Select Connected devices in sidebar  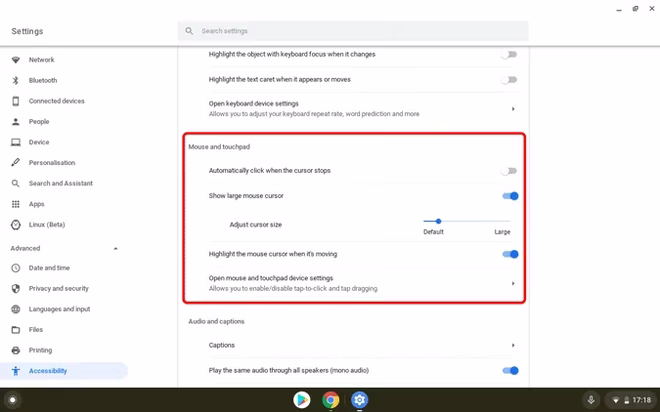click(x=57, y=101)
